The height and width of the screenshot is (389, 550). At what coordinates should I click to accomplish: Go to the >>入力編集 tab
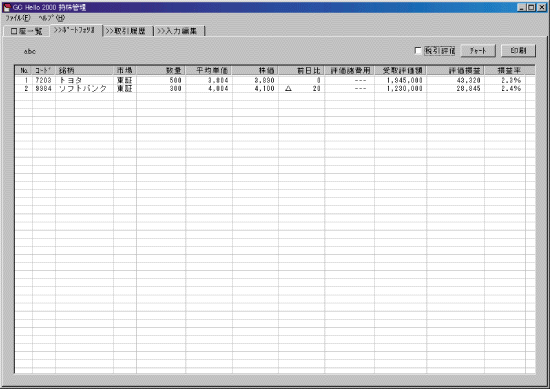pos(180,31)
